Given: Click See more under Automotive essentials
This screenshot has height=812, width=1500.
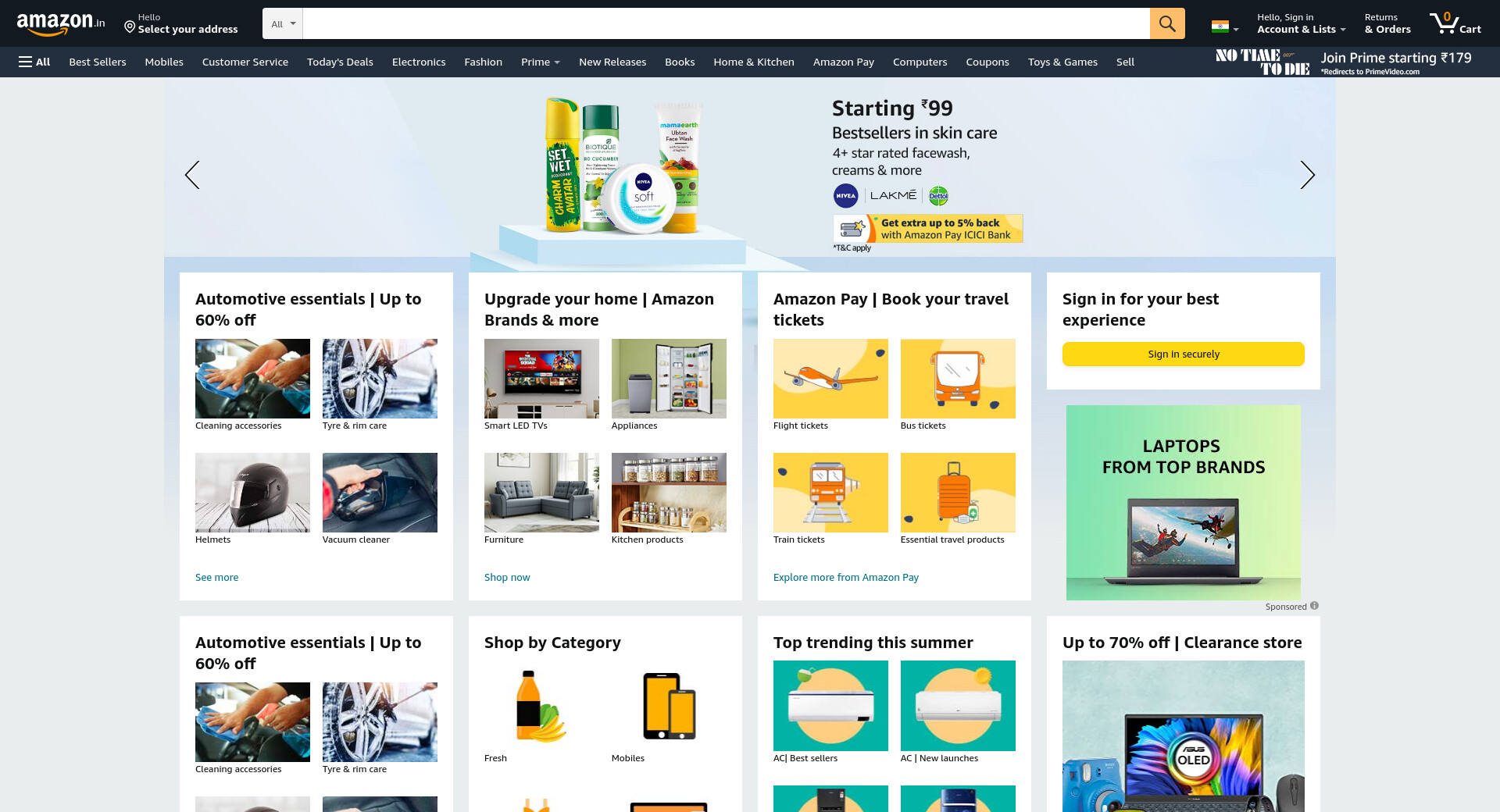Looking at the screenshot, I should click(217, 577).
